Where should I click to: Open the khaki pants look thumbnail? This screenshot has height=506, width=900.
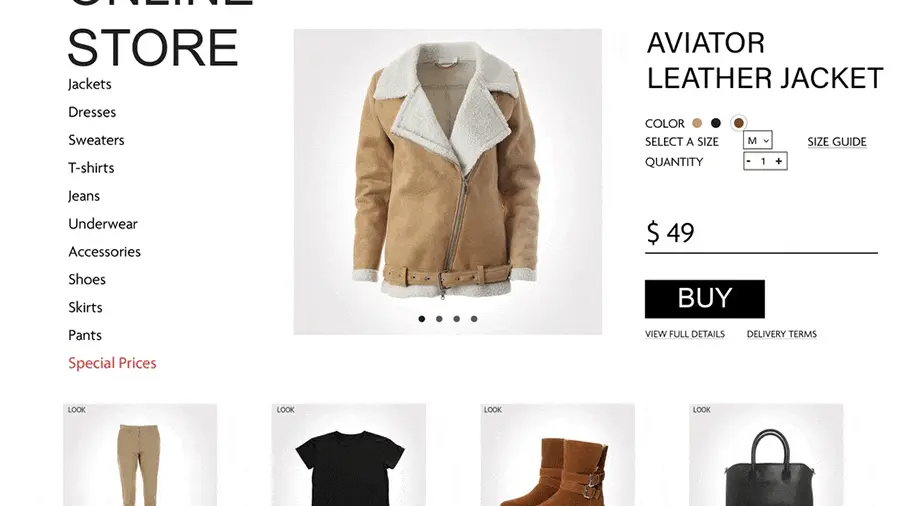click(140, 455)
